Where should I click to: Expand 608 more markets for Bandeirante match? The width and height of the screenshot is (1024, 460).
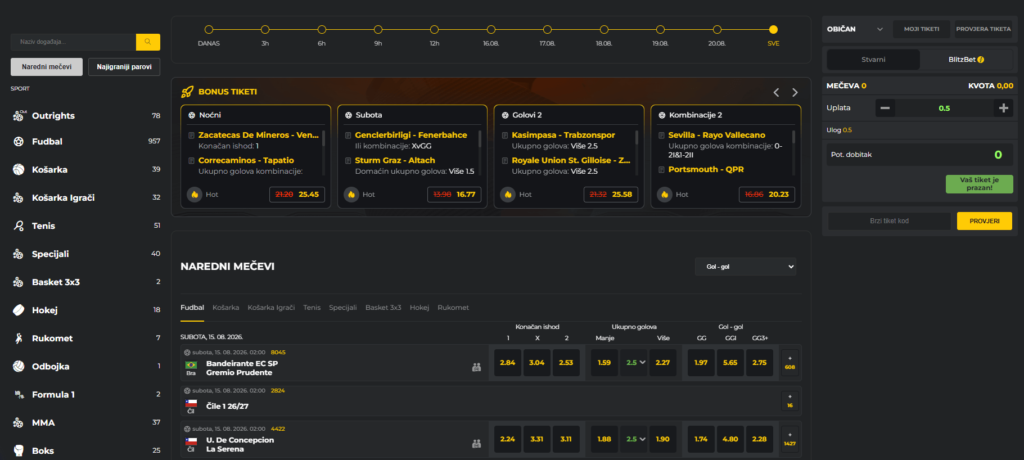(x=790, y=363)
